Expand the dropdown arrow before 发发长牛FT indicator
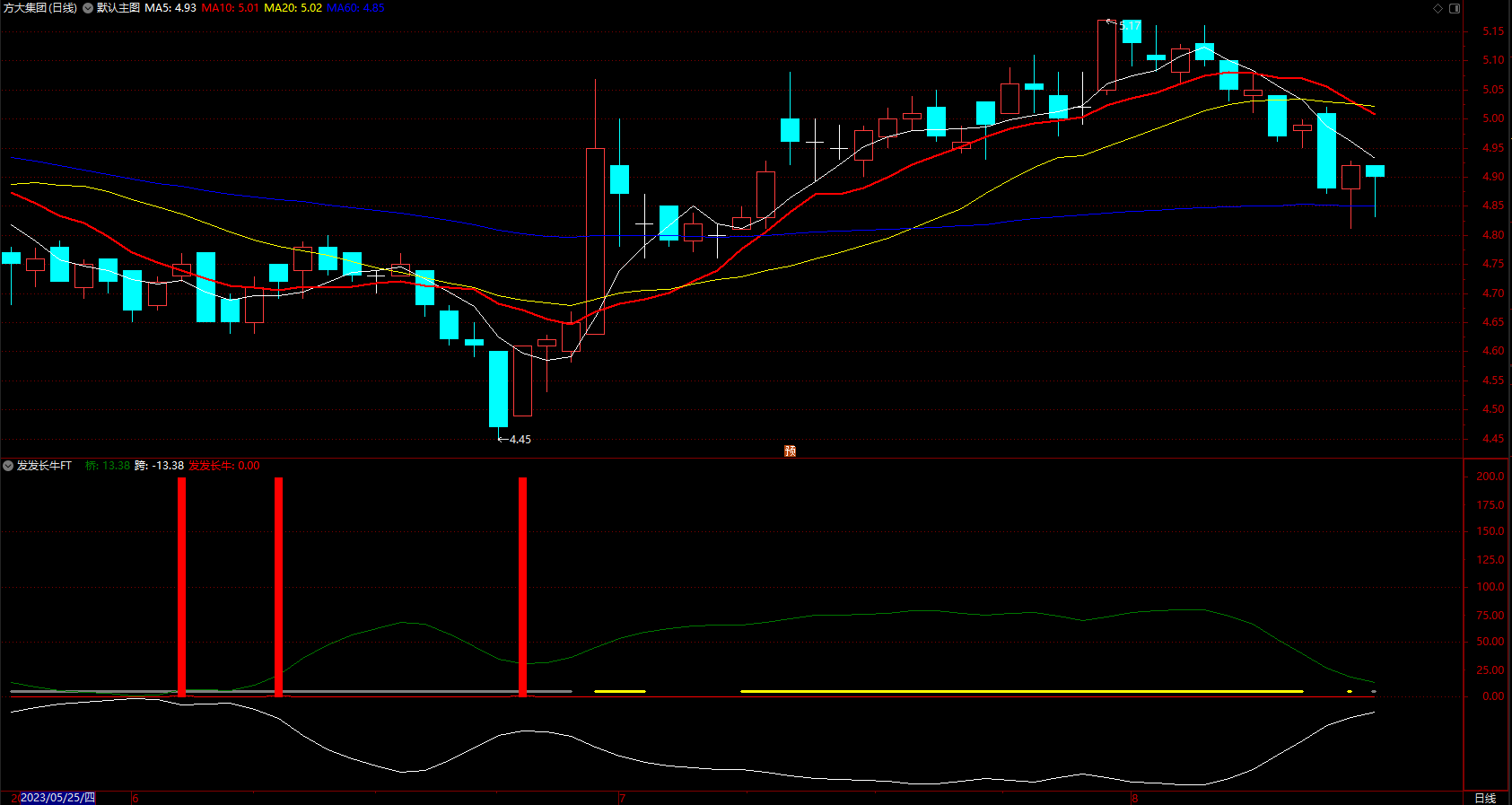This screenshot has height=805, width=1512. pos(8,466)
